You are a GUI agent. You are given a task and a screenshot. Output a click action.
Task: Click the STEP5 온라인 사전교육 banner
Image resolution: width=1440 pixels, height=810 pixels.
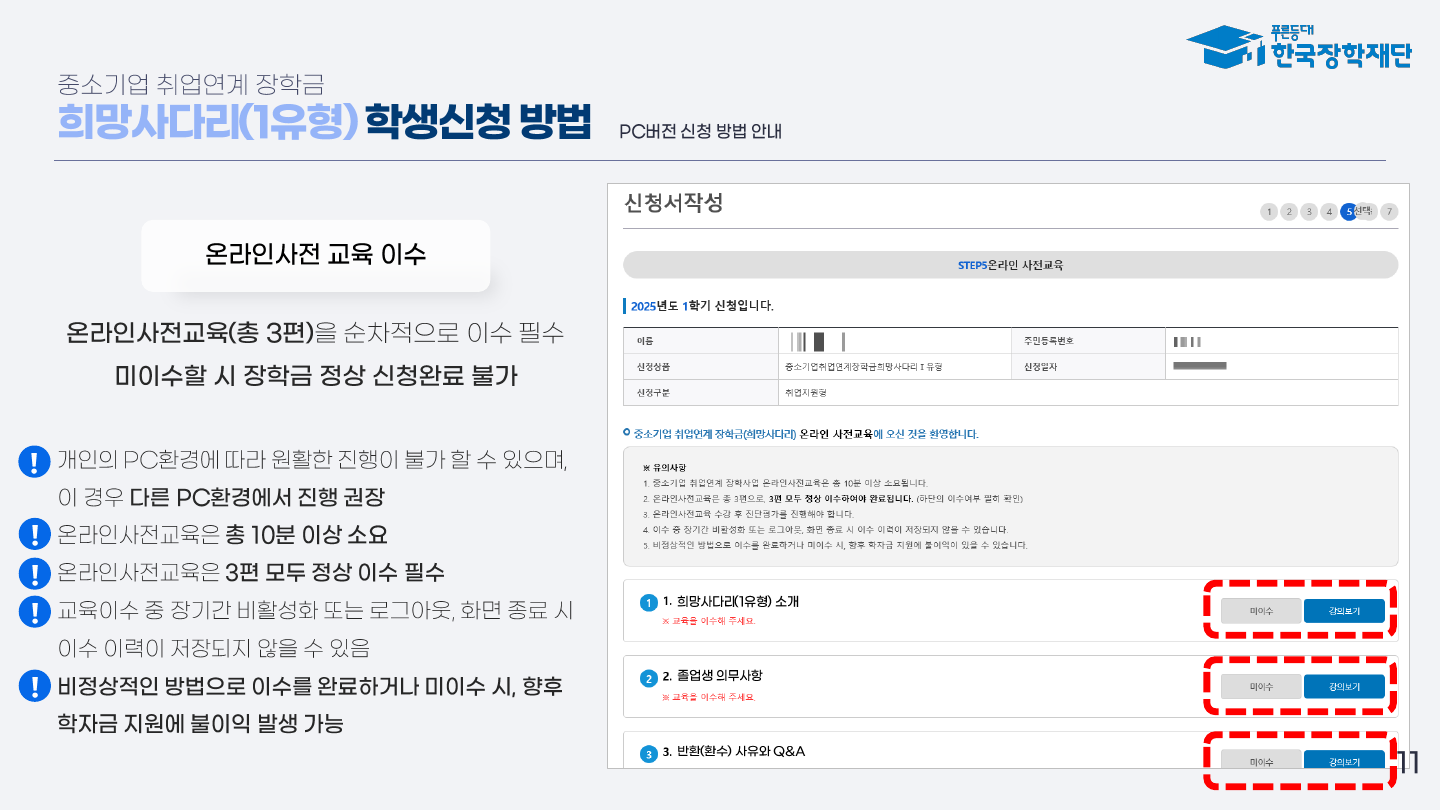tap(1010, 265)
